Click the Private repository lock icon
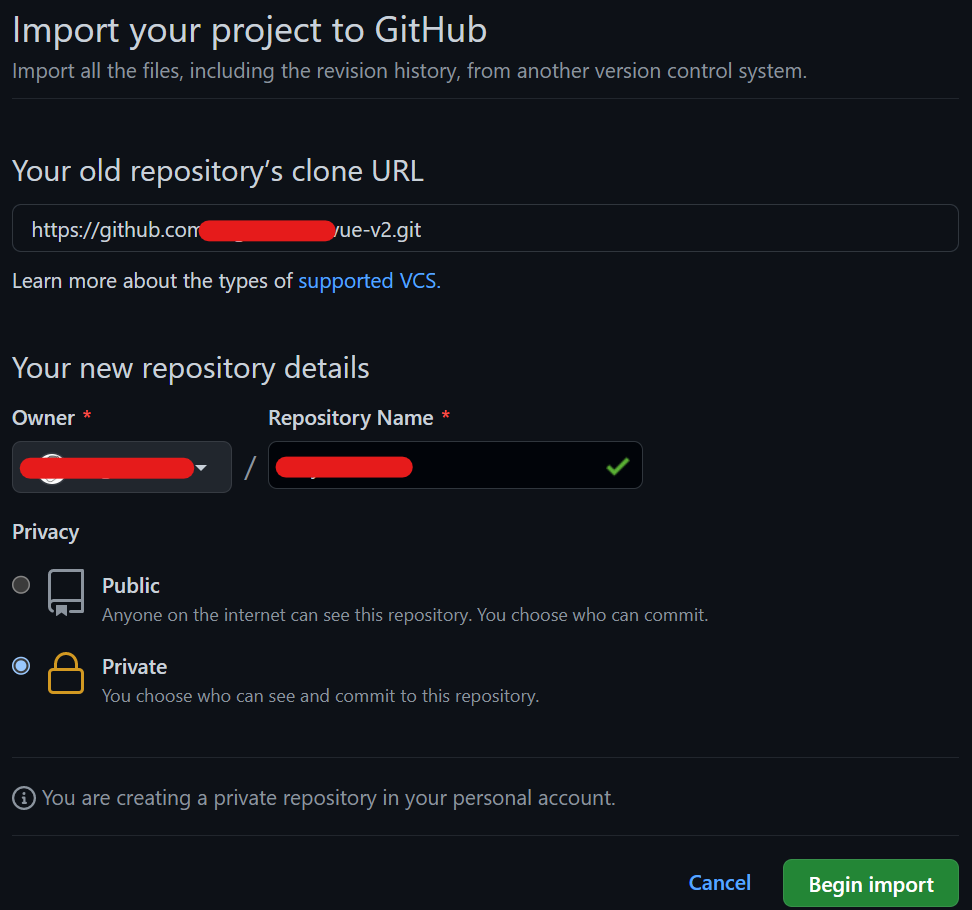The image size is (972, 910). coord(66,673)
